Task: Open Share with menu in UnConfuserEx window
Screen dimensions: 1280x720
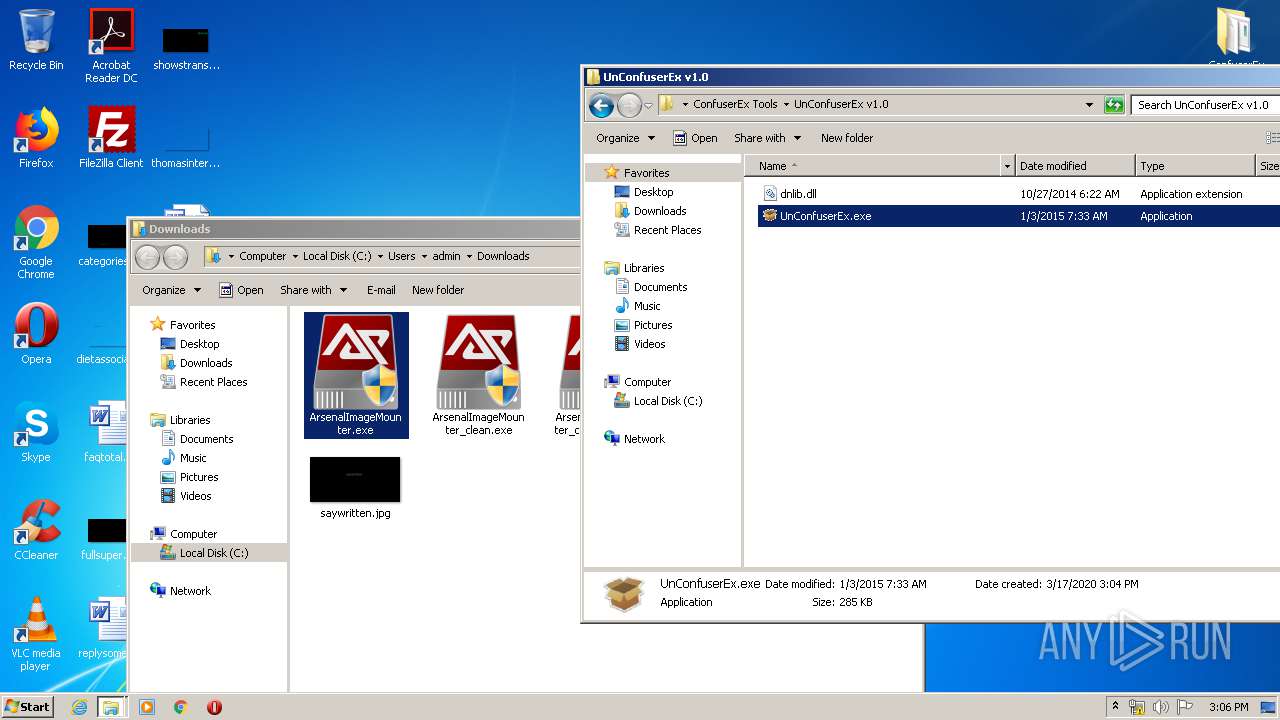Action: (767, 138)
